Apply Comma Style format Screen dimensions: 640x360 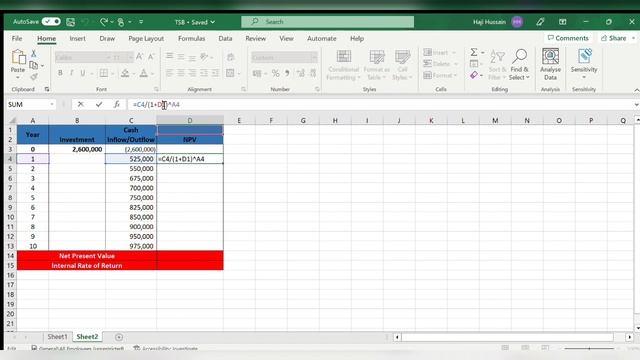coord(287,73)
